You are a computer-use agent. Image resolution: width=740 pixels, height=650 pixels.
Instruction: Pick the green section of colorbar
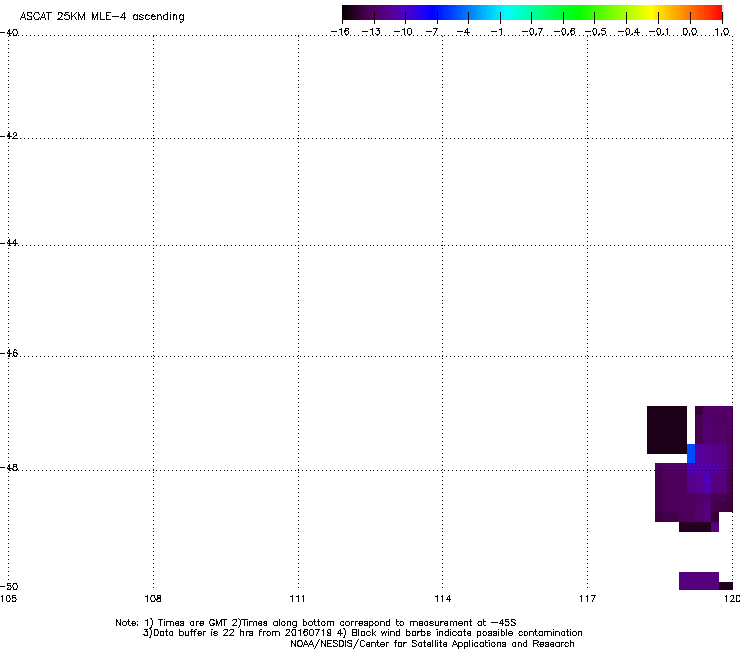coord(579,12)
